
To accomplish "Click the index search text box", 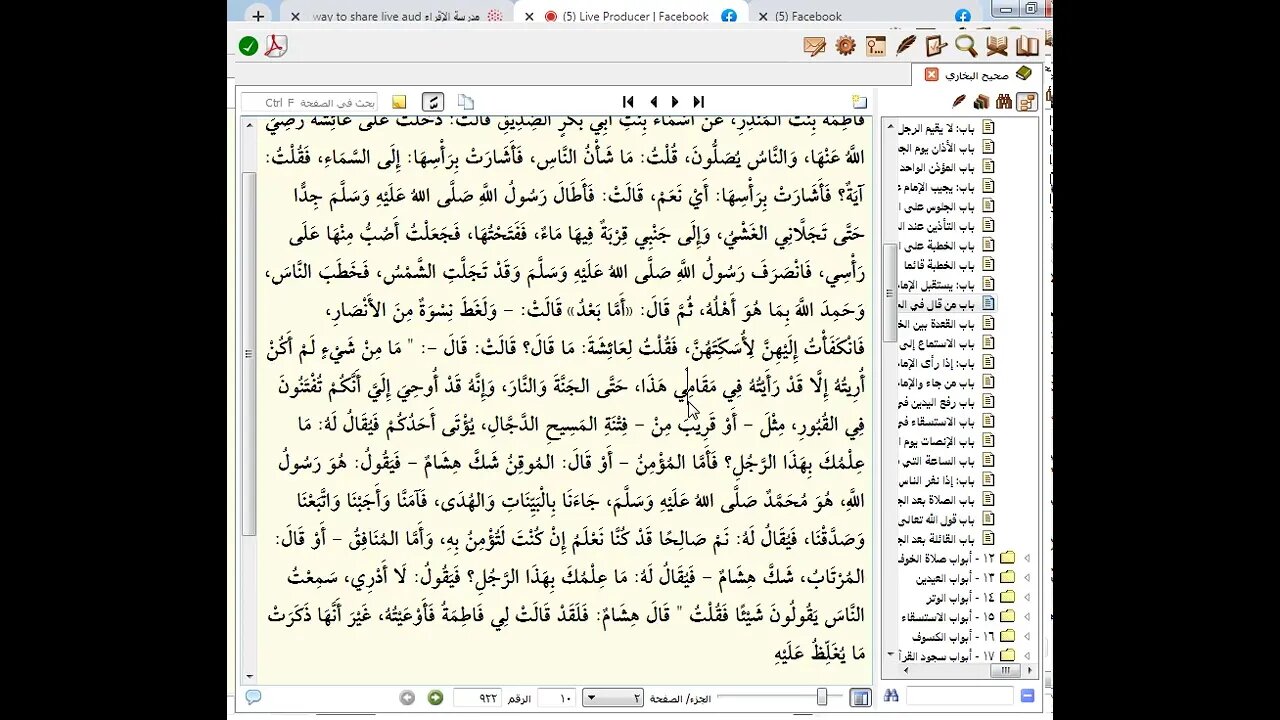I will click(x=960, y=696).
